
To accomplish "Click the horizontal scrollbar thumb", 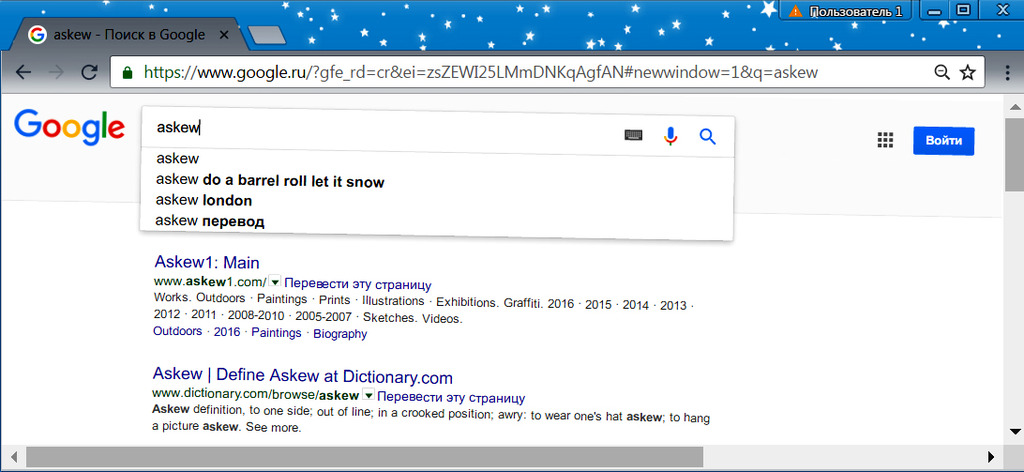I will point(364,456).
